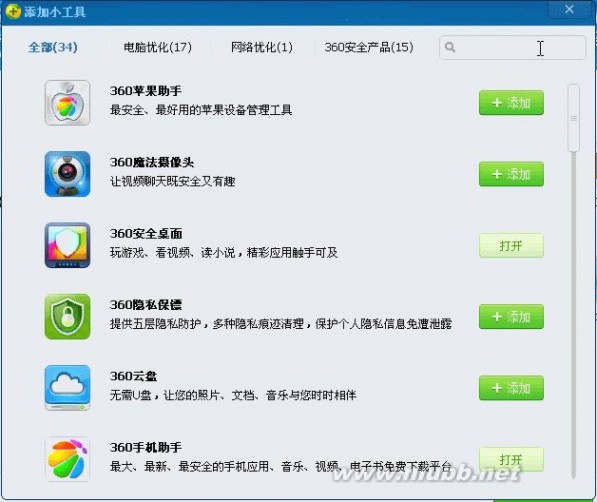Screen dimensions: 597x502
Task: Show the 360安全产品(15) category
Action: 369,47
